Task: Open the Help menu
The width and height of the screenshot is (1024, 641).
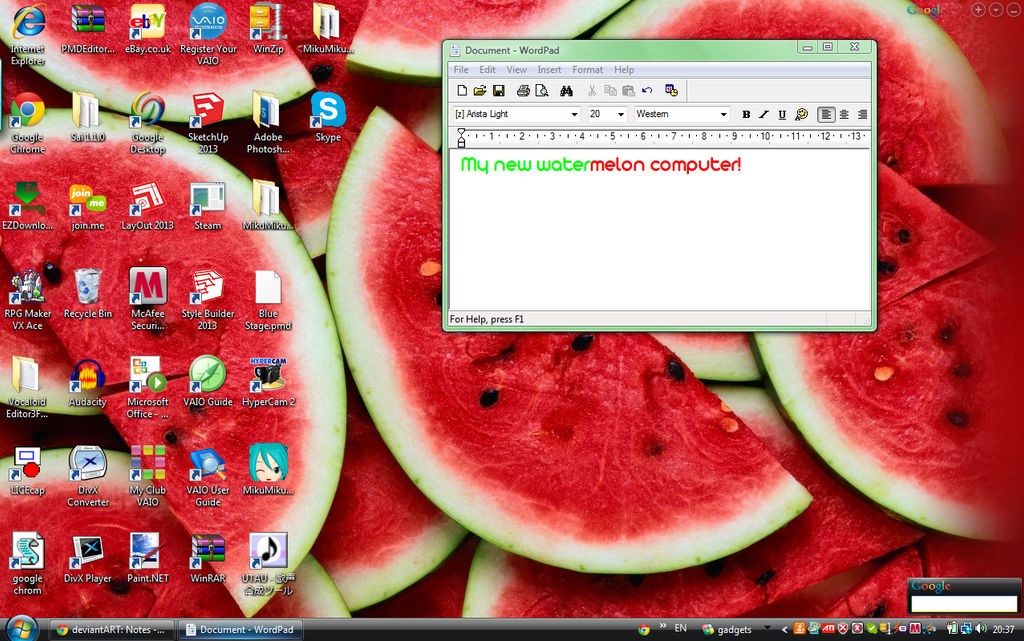Action: (x=624, y=70)
